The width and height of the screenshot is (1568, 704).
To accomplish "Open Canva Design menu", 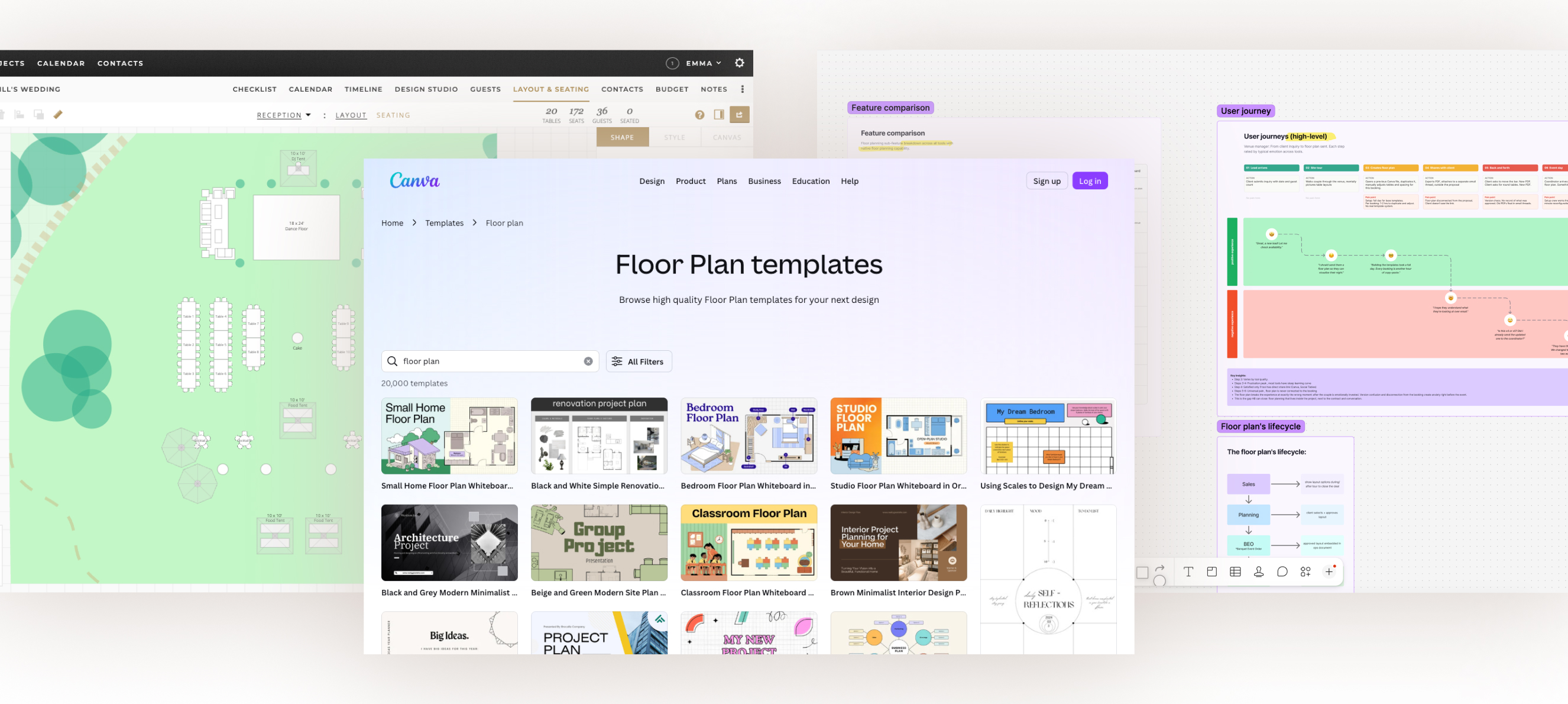I will coord(652,181).
